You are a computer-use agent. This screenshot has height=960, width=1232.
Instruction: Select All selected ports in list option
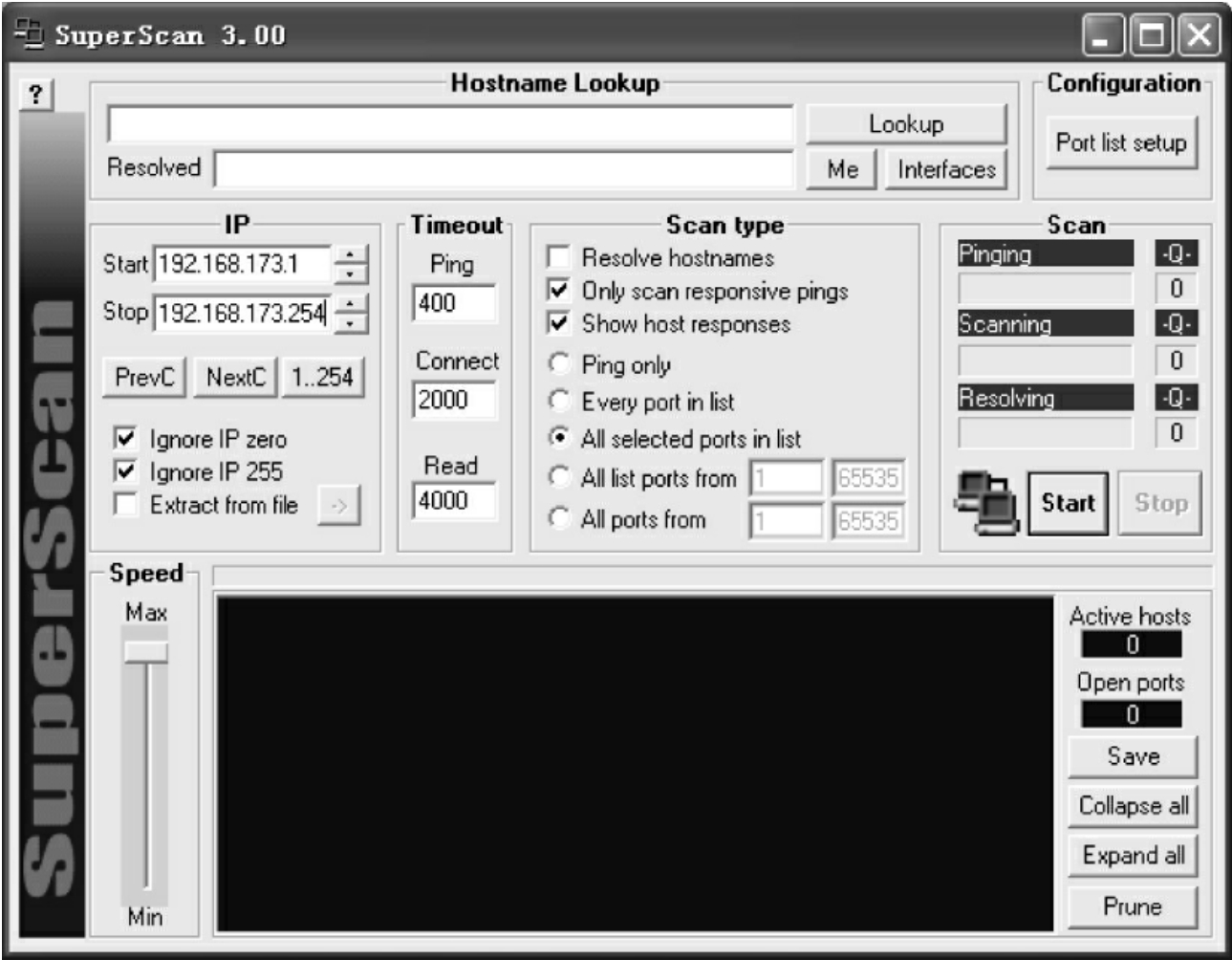coord(559,438)
